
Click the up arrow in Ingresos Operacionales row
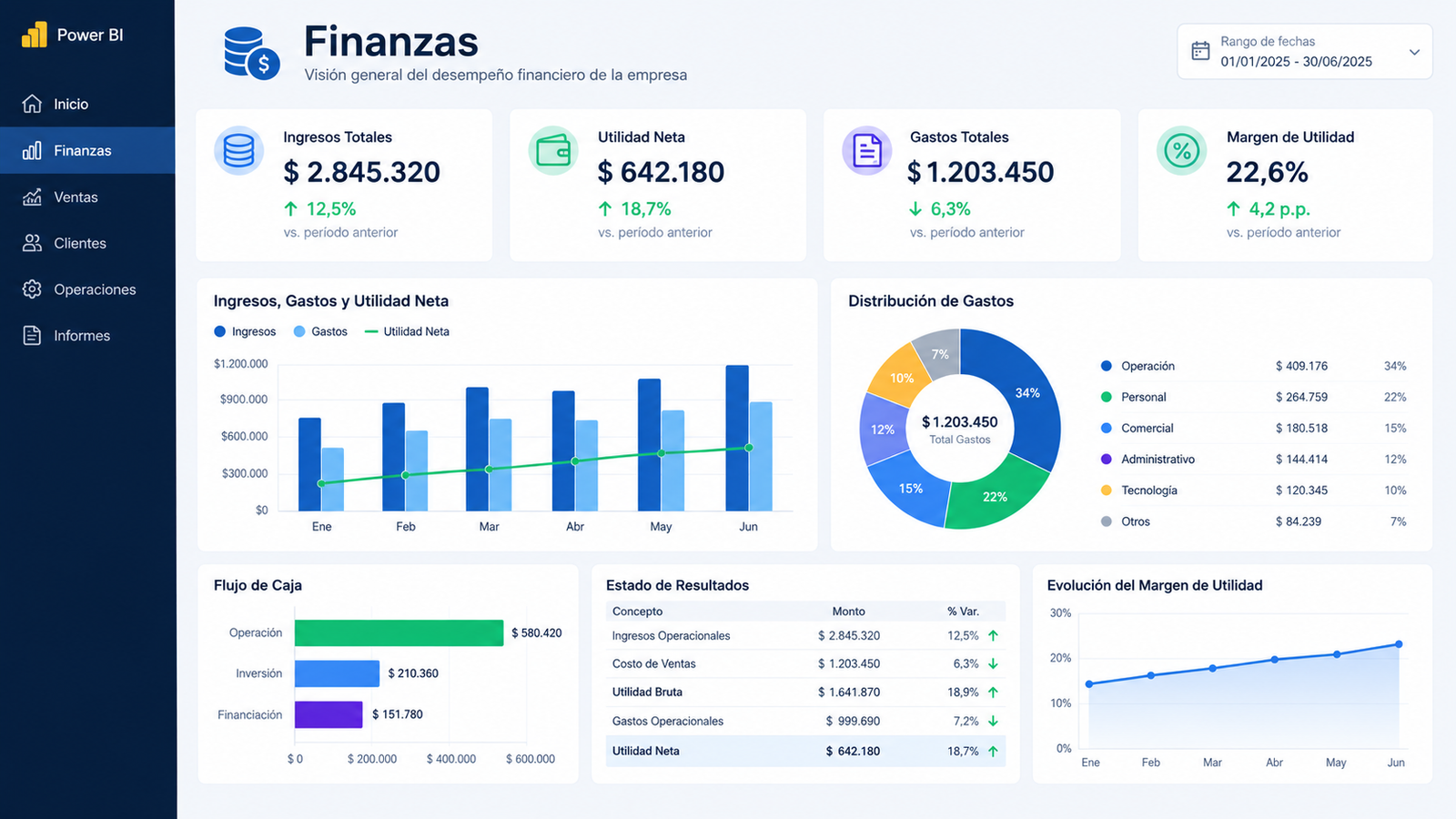coord(993,636)
